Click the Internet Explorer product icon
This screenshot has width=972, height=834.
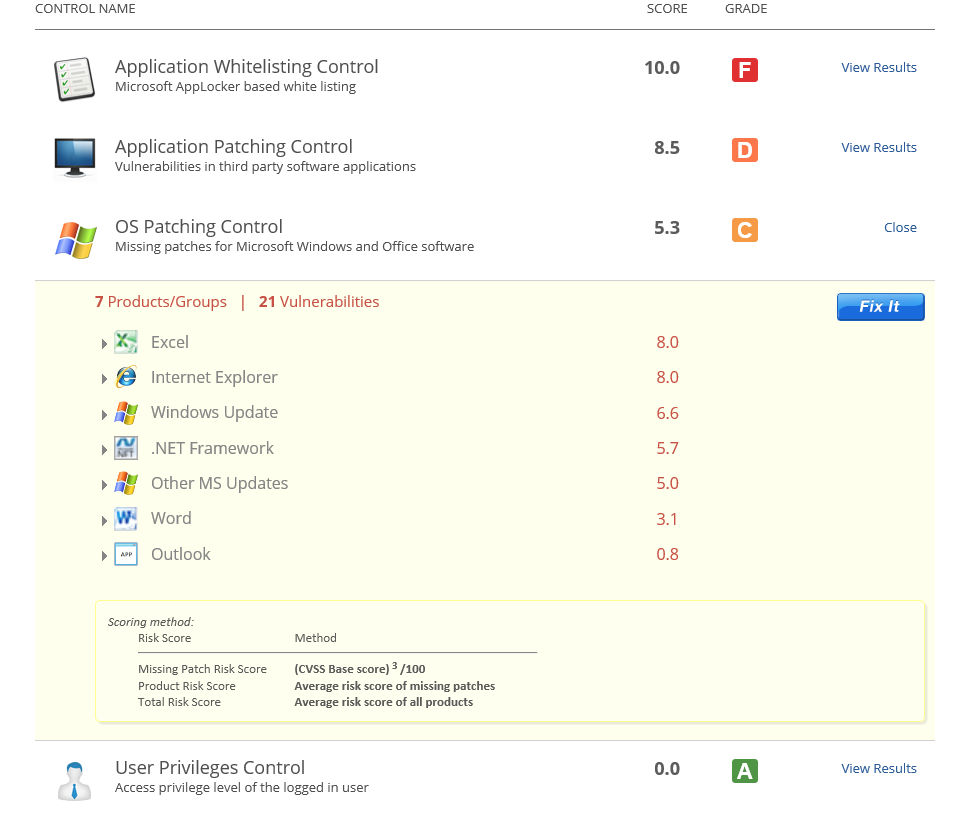[x=126, y=377]
